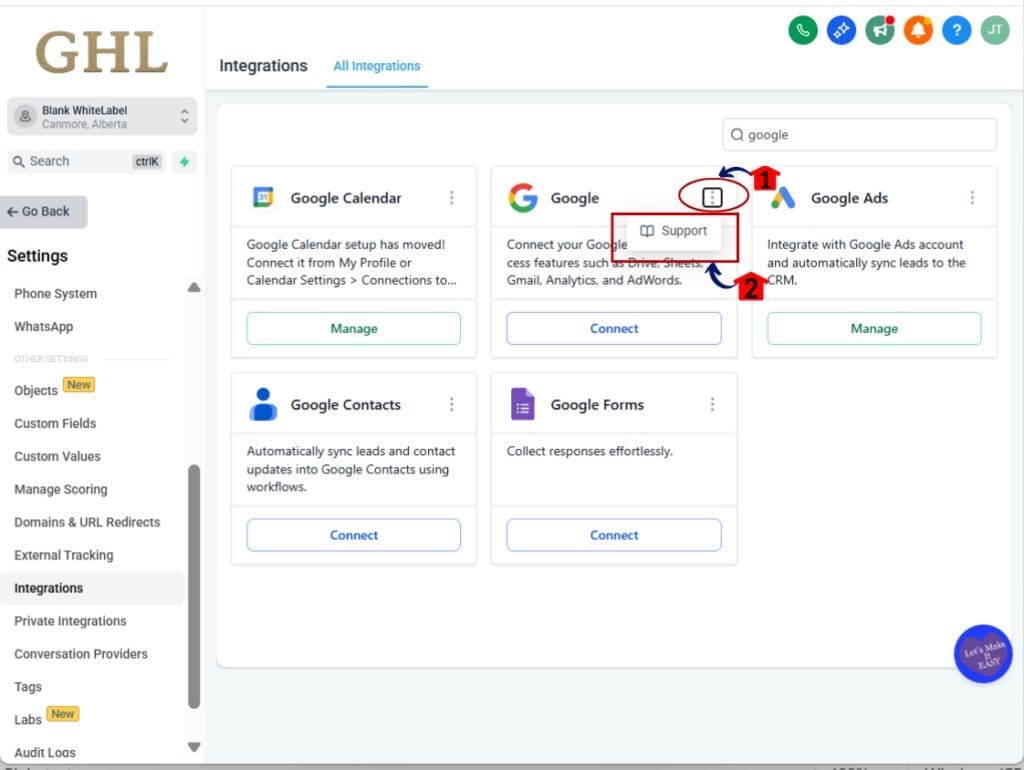Image resolution: width=1024 pixels, height=770 pixels.
Task: Click the purple heart chat widget
Action: (983, 654)
